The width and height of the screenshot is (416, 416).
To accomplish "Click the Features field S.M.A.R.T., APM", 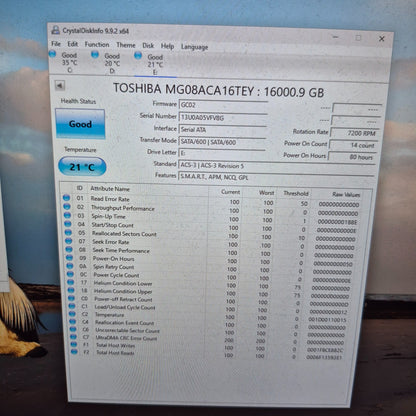I will (x=276, y=178).
